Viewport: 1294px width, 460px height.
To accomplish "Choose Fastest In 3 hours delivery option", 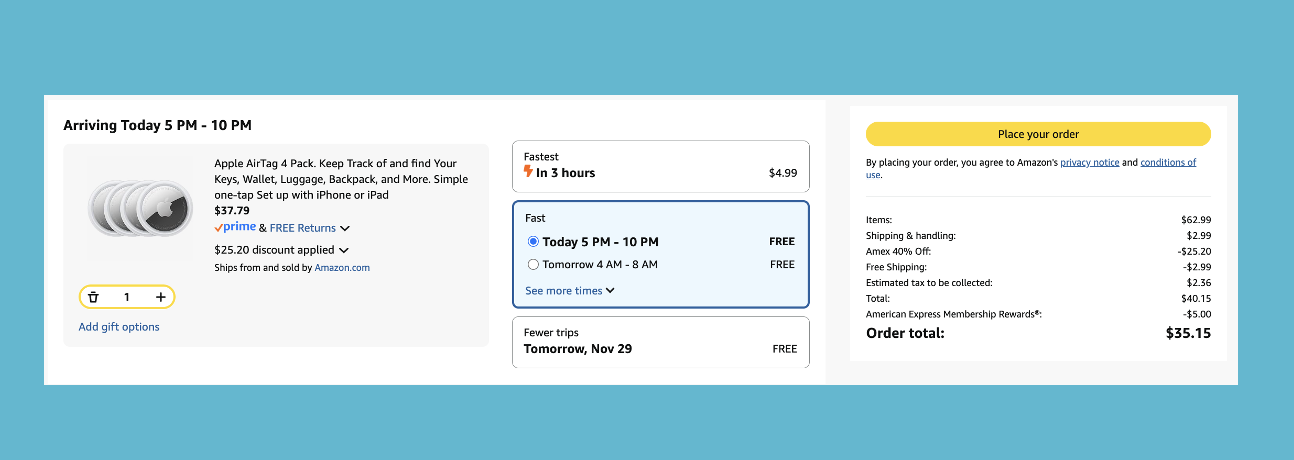I will point(661,166).
